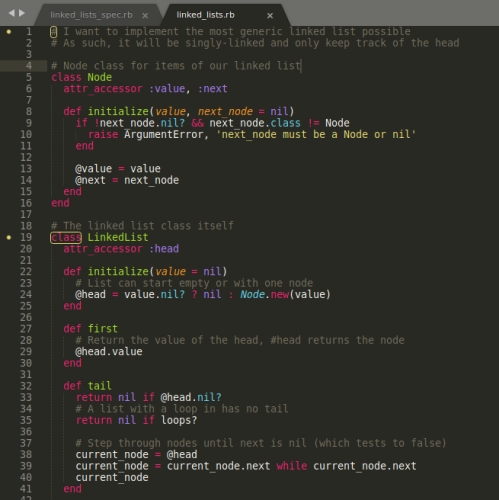The width and height of the screenshot is (499, 500).
Task: Switch to linked_lists_spec.rb tab
Action: tap(91, 15)
